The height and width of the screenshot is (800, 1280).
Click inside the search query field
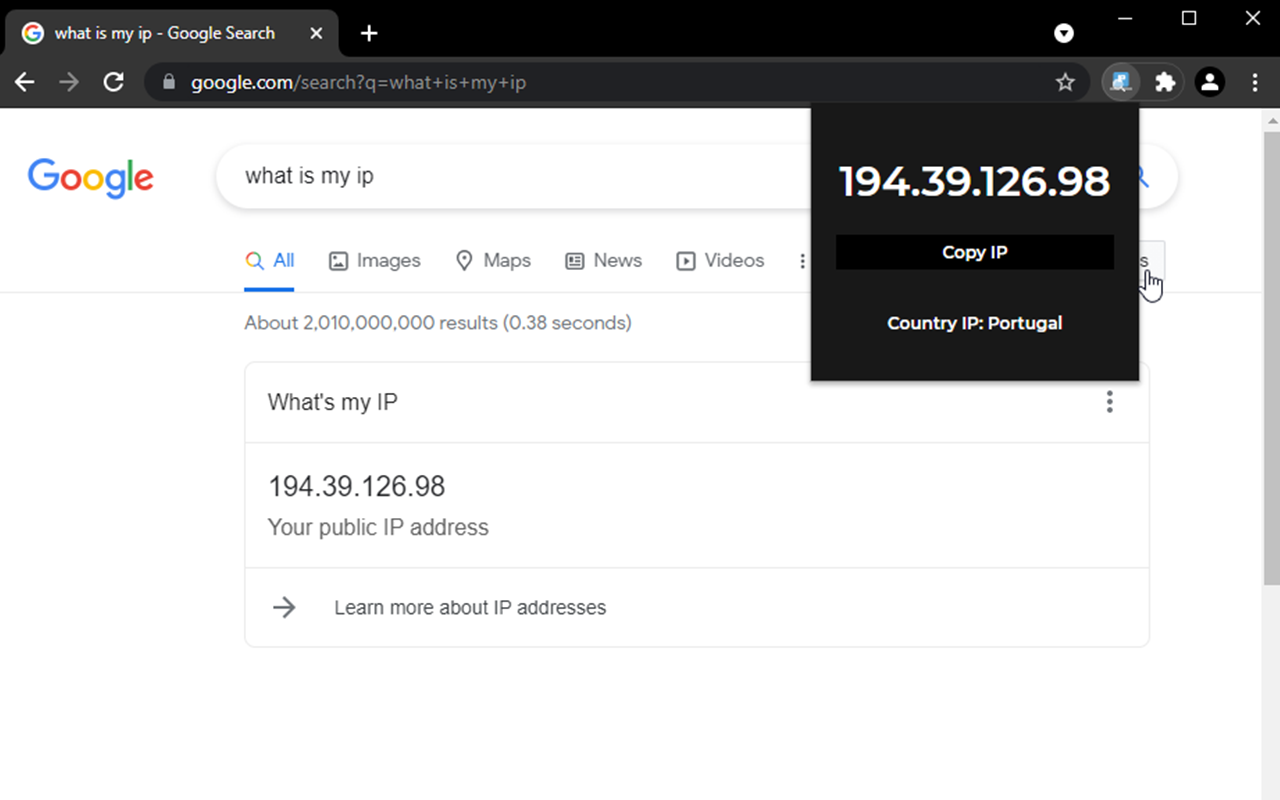pos(500,175)
